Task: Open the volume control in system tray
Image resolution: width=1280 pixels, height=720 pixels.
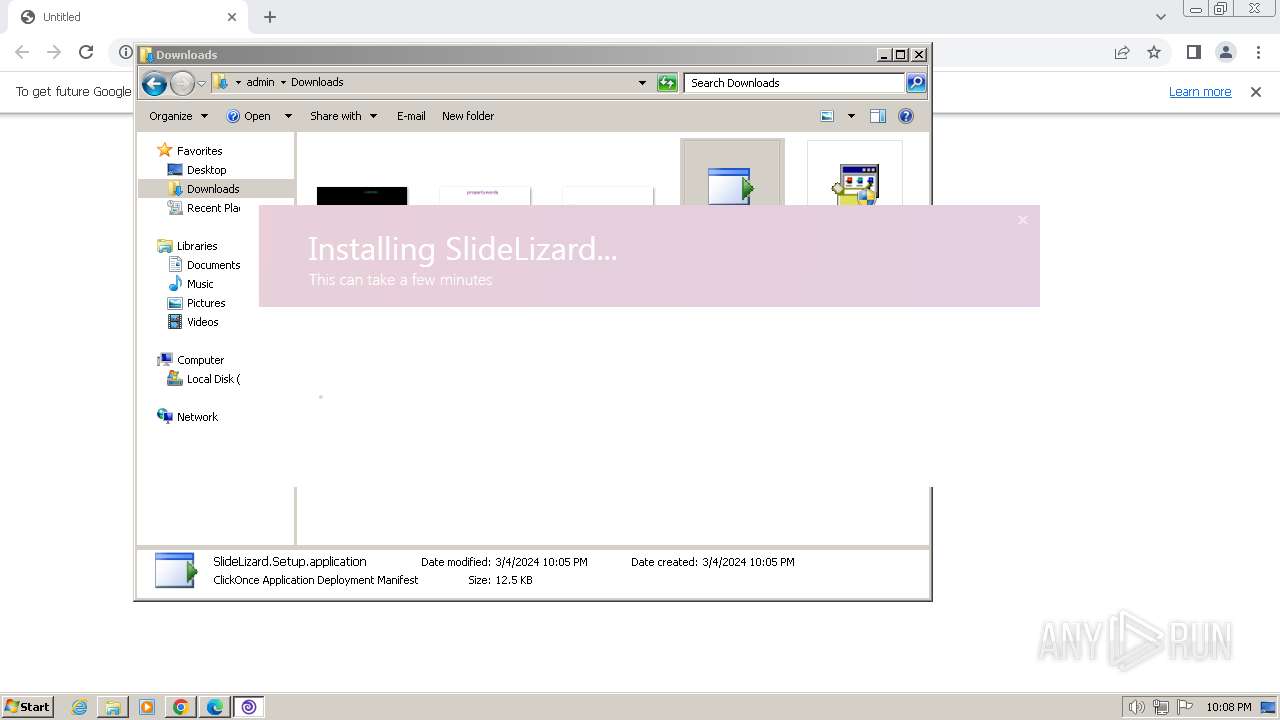Action: tap(1136, 707)
